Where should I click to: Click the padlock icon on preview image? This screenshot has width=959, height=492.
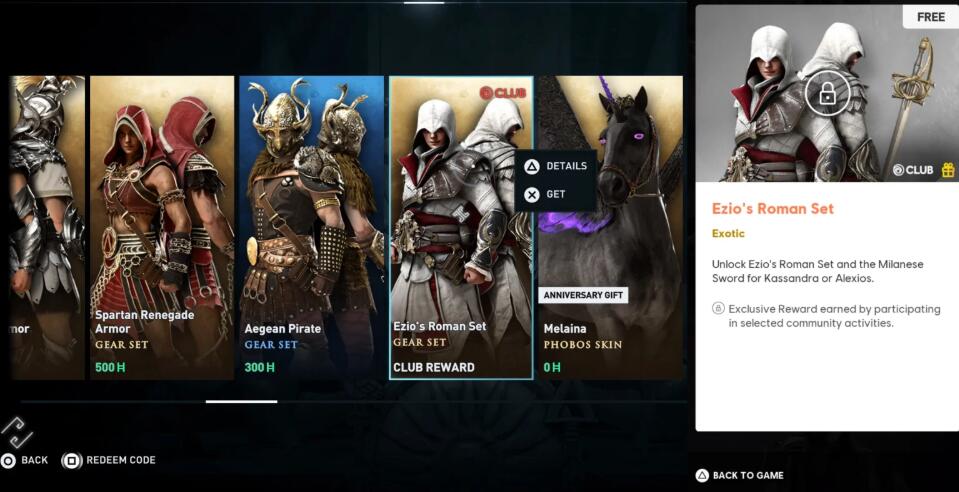coord(827,94)
